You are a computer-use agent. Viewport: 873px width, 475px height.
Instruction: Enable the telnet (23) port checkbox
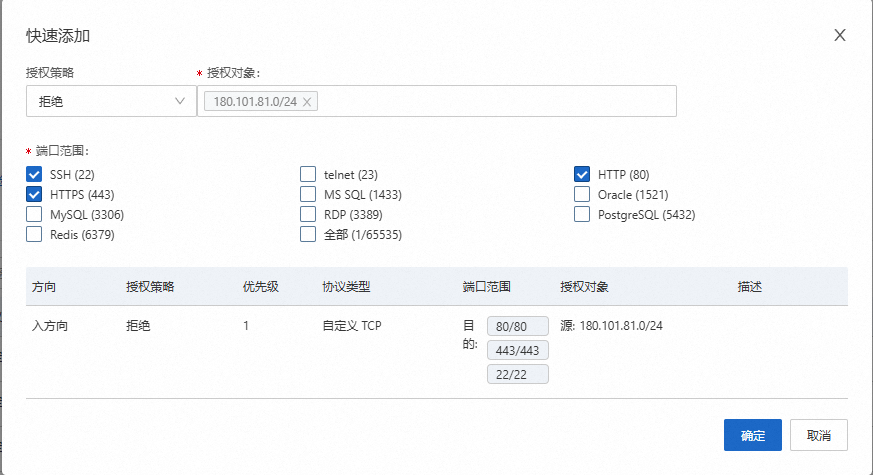[308, 174]
